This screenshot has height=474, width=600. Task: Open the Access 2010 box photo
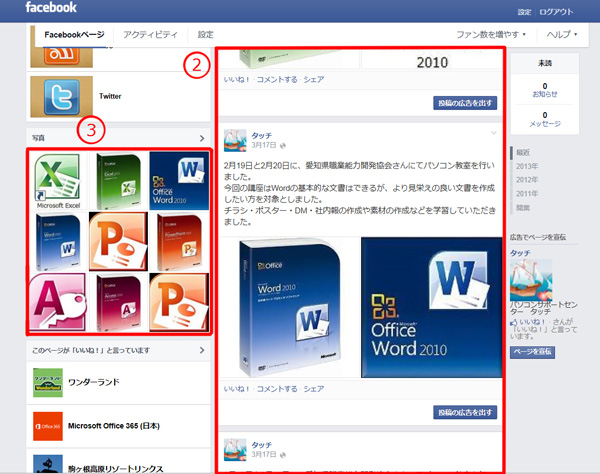[x=118, y=302]
